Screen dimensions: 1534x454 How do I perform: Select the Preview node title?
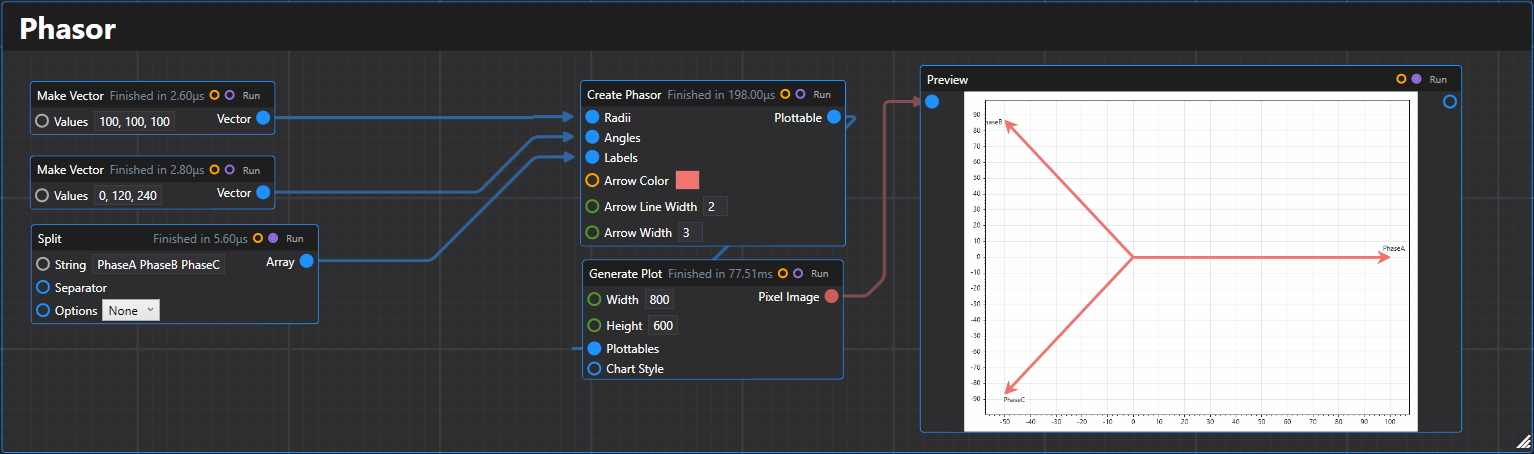(947, 79)
